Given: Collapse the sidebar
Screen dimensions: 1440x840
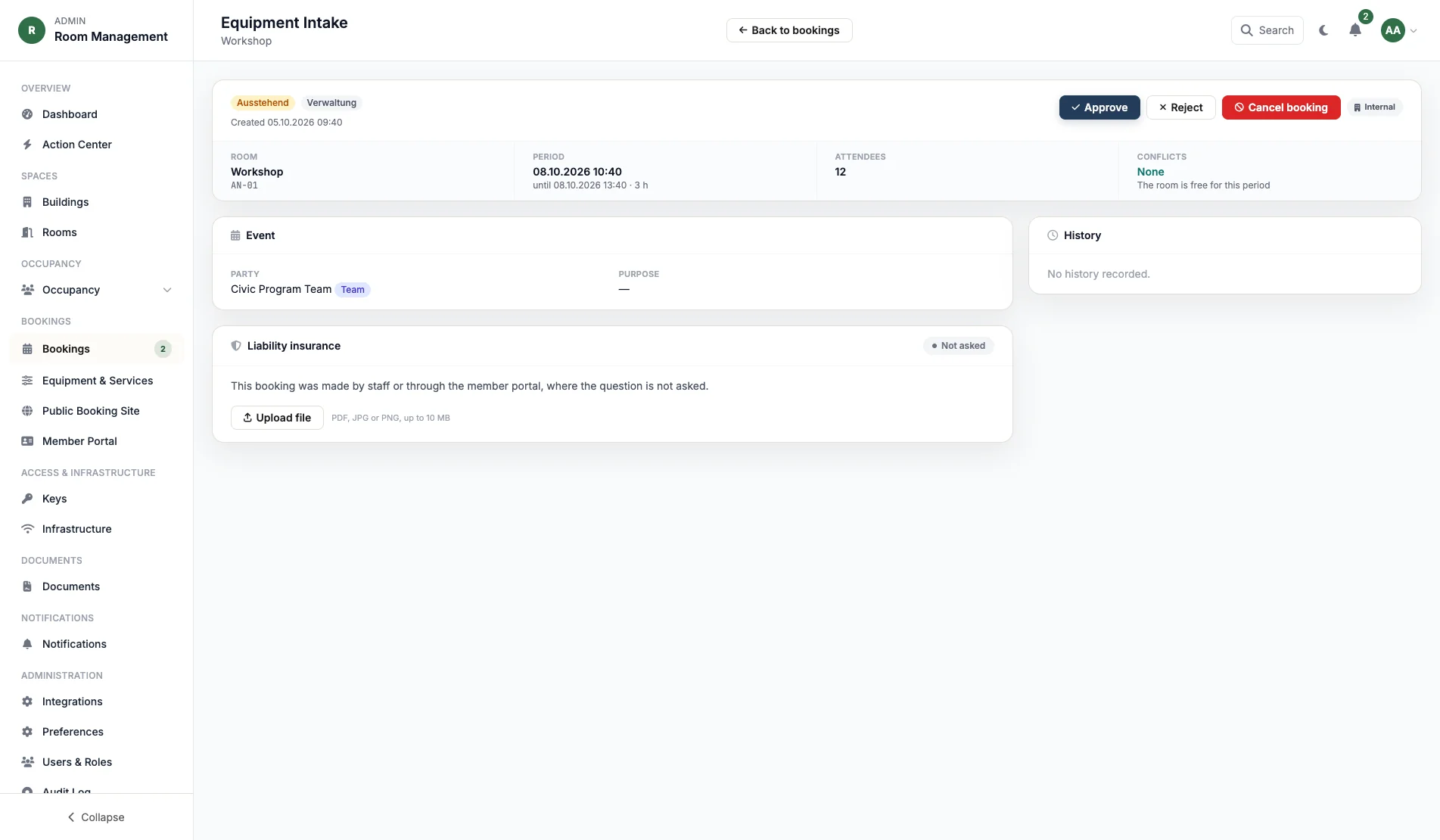Looking at the screenshot, I should (96, 817).
